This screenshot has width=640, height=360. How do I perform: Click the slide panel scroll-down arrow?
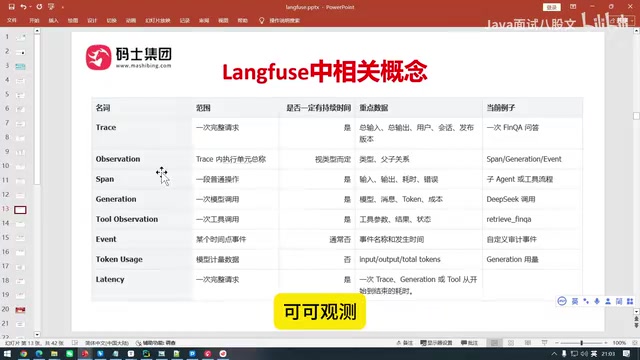(x=37, y=334)
